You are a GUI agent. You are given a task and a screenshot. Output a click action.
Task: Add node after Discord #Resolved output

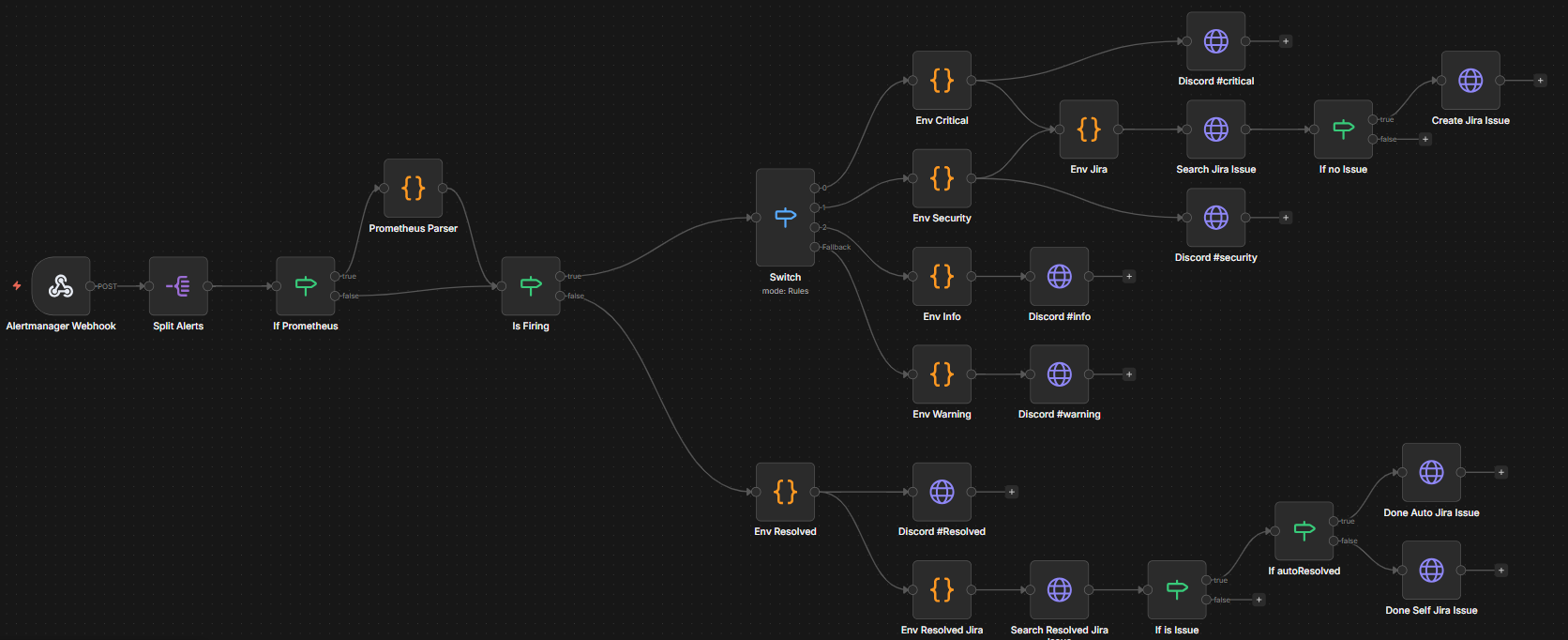1011,492
